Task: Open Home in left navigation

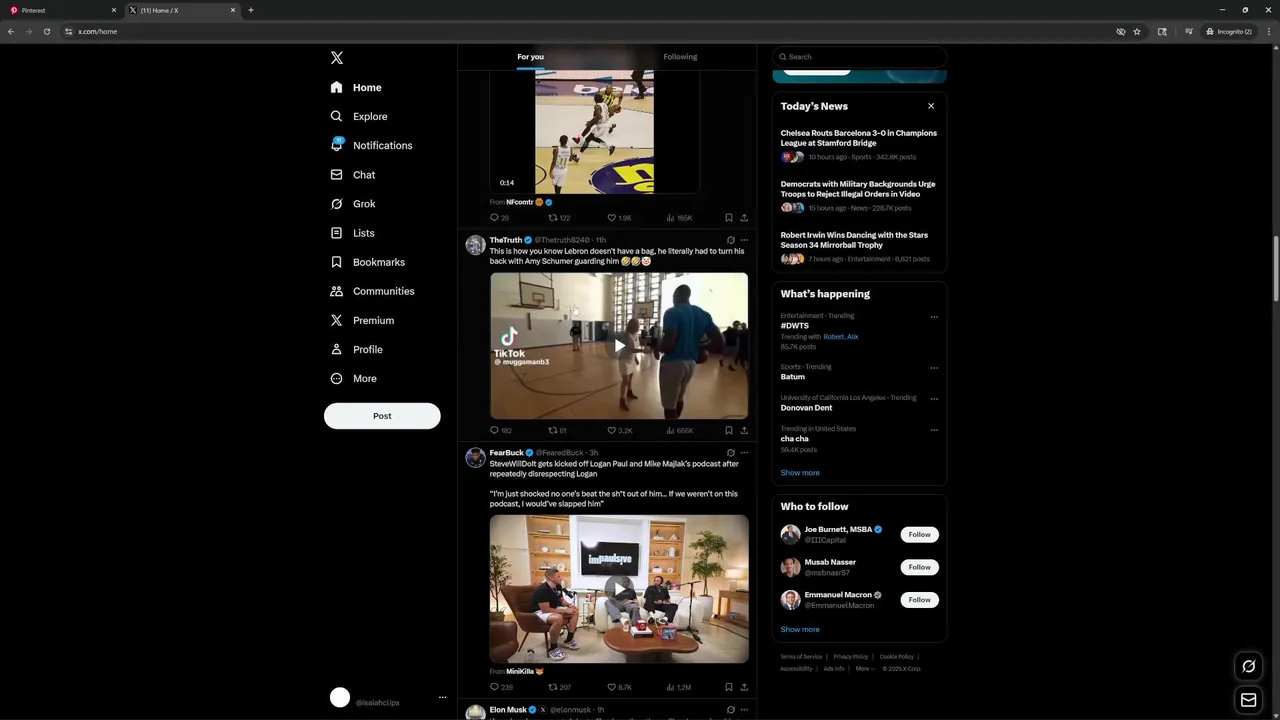Action: (356, 87)
